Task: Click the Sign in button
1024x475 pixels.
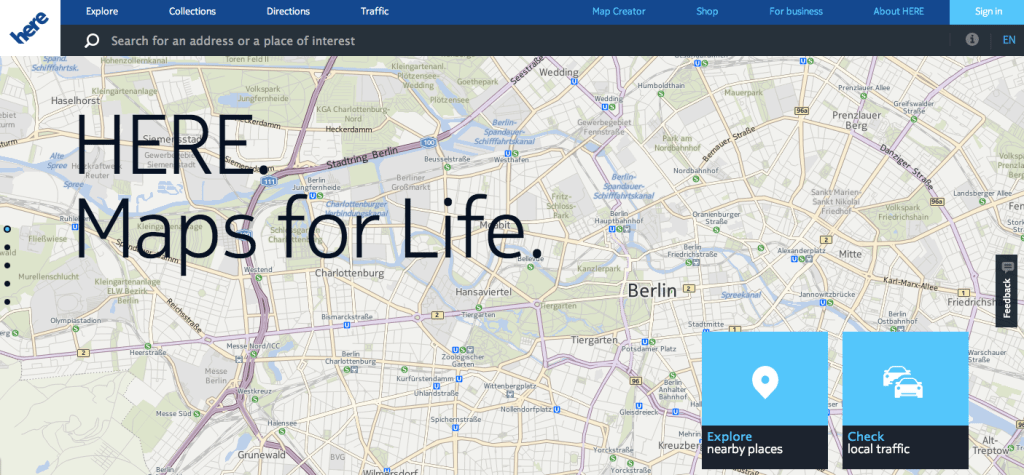Action: pyautogui.click(x=988, y=12)
